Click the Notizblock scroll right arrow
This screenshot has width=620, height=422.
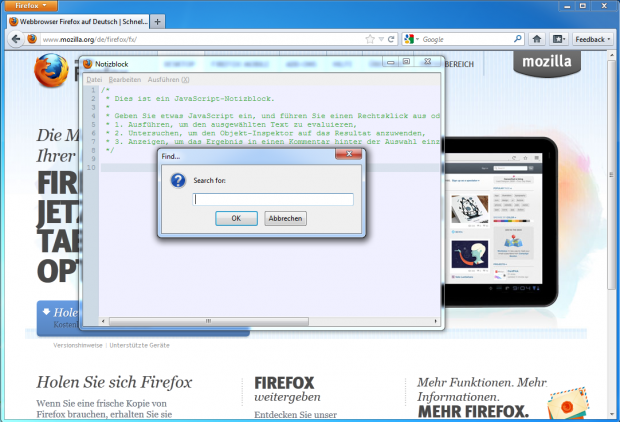point(436,321)
